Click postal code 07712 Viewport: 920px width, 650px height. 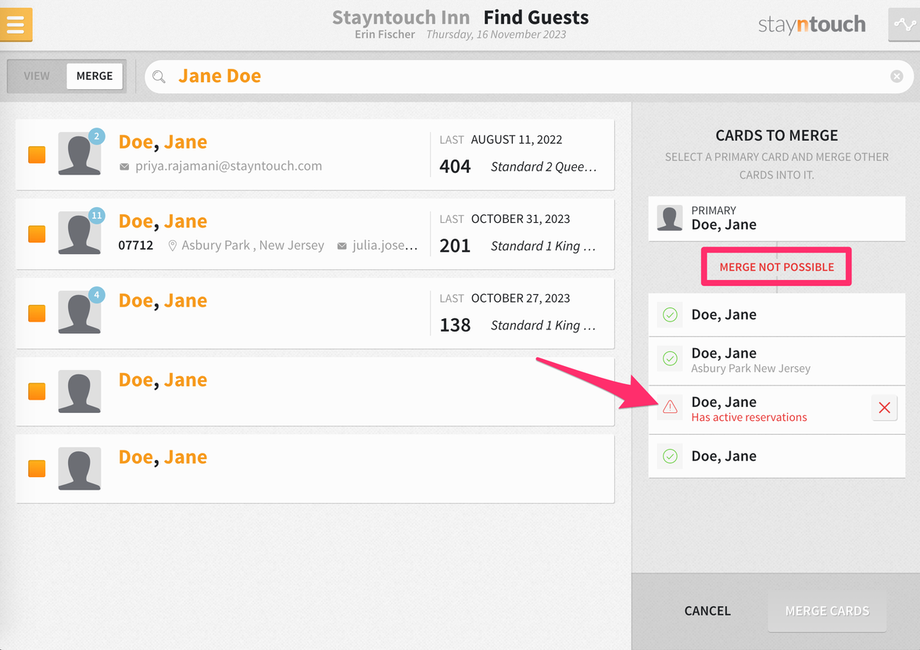click(x=136, y=245)
